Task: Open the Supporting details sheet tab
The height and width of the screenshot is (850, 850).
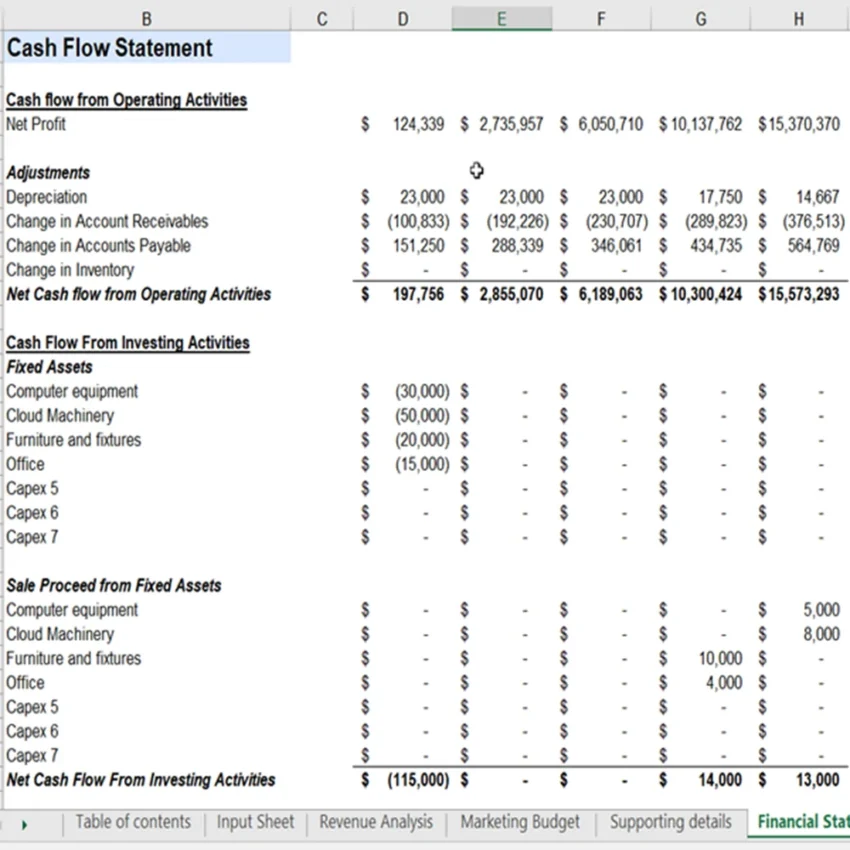Action: pos(671,822)
